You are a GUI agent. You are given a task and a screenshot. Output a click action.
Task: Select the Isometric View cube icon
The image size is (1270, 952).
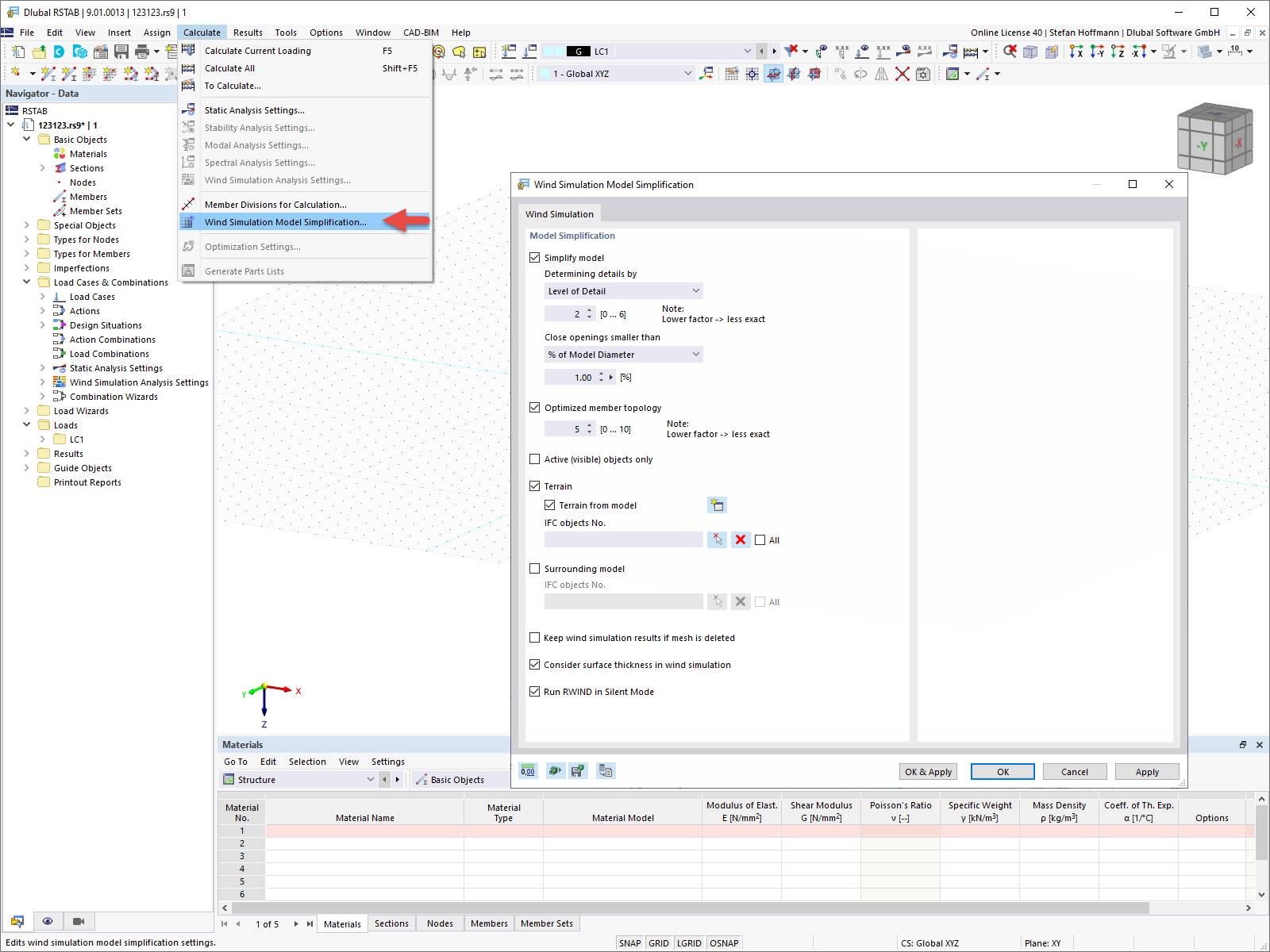(x=1214, y=139)
